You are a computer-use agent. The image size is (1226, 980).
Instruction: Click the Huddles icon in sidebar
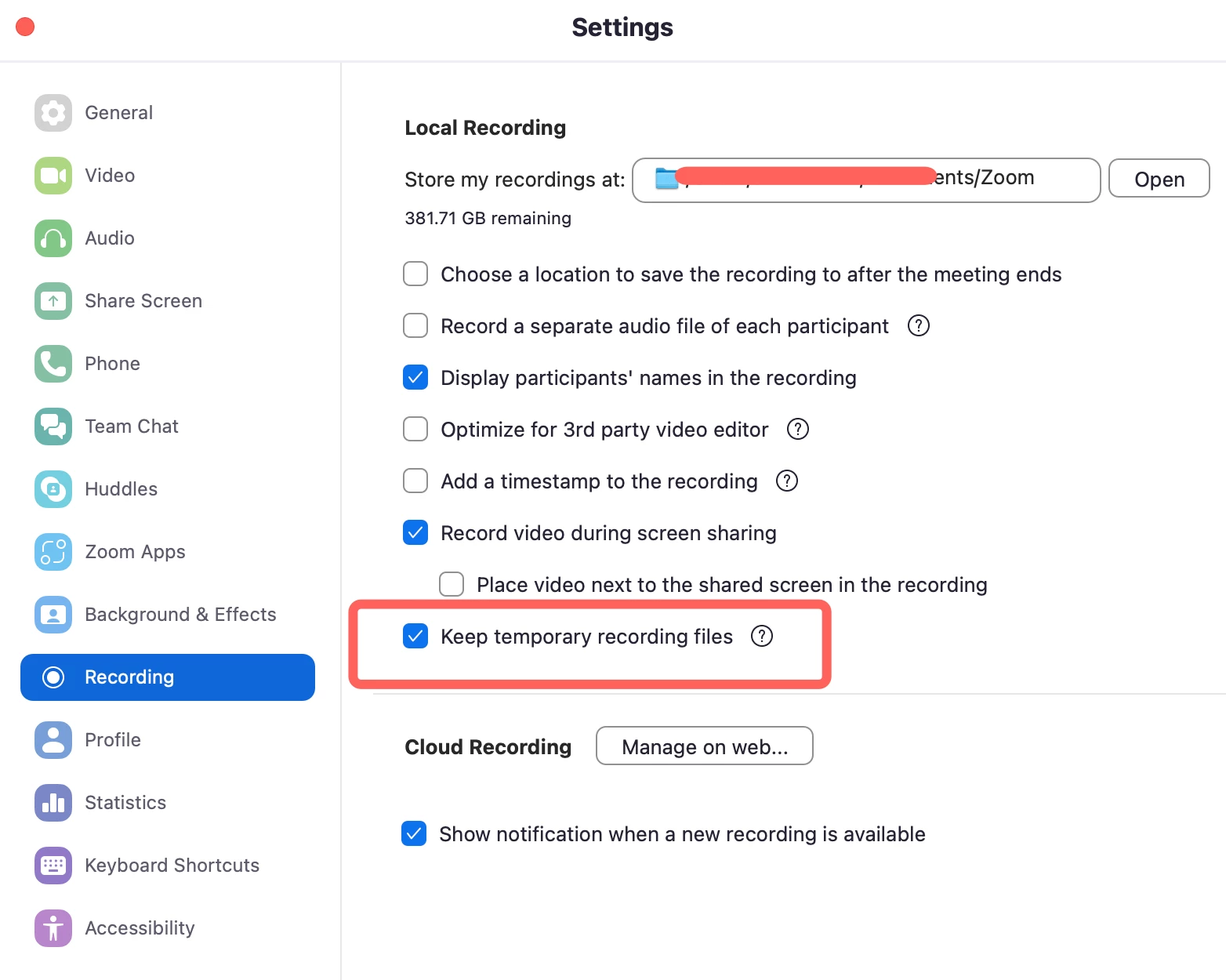click(53, 489)
